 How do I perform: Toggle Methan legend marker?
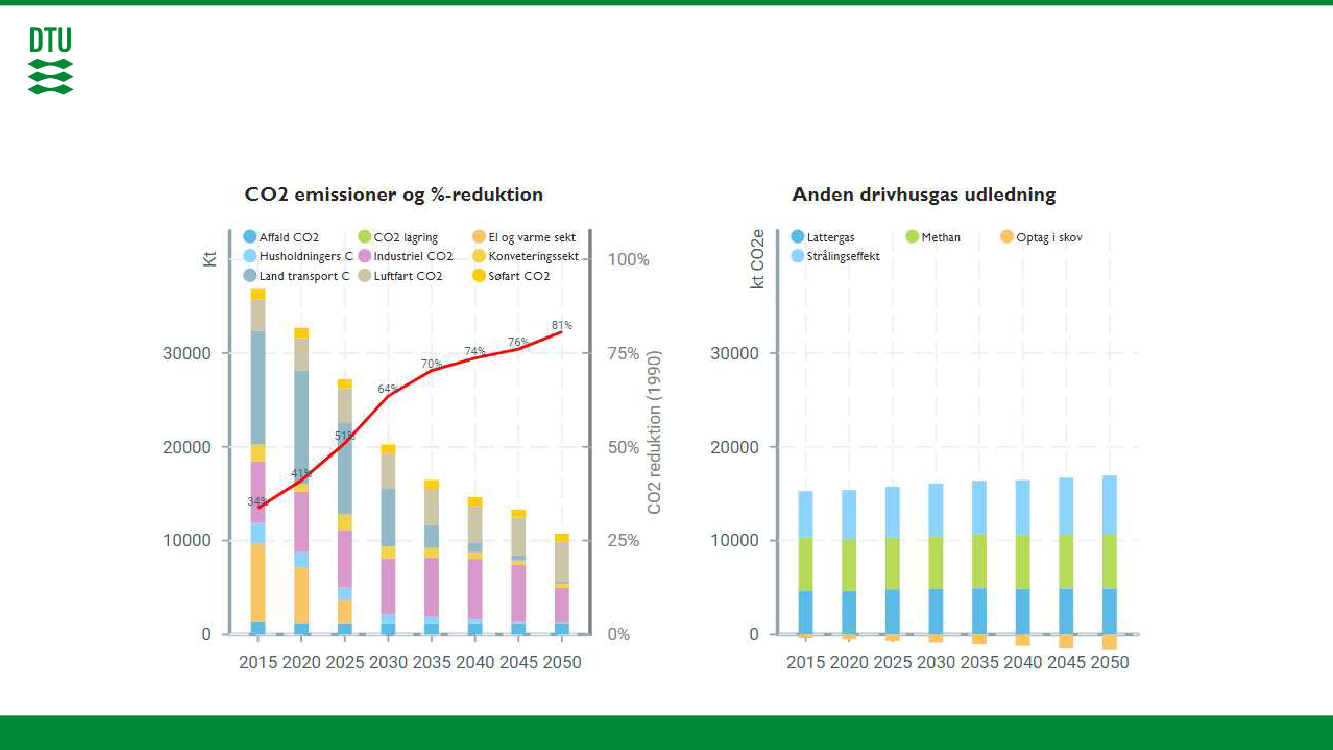[x=912, y=237]
